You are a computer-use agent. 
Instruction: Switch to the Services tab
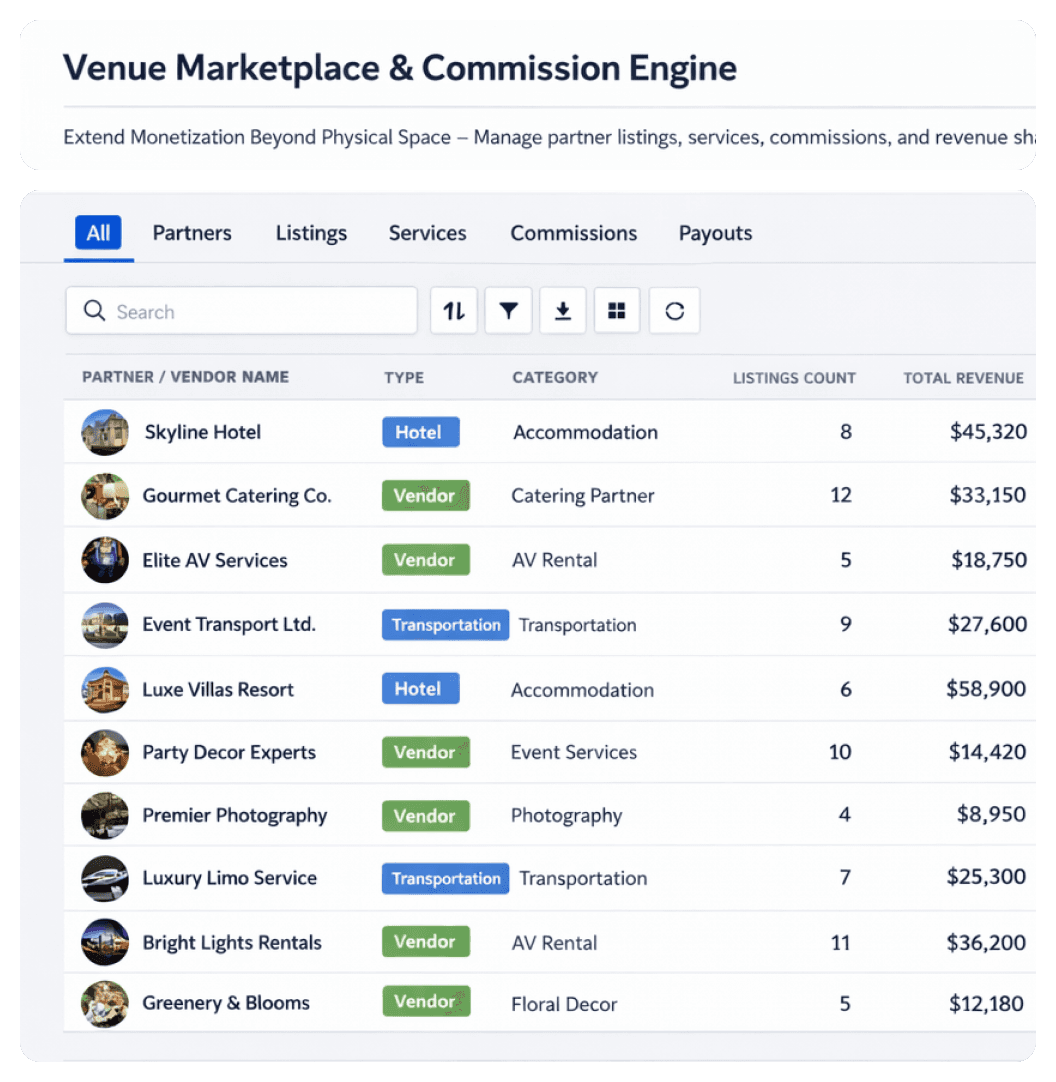pos(427,233)
